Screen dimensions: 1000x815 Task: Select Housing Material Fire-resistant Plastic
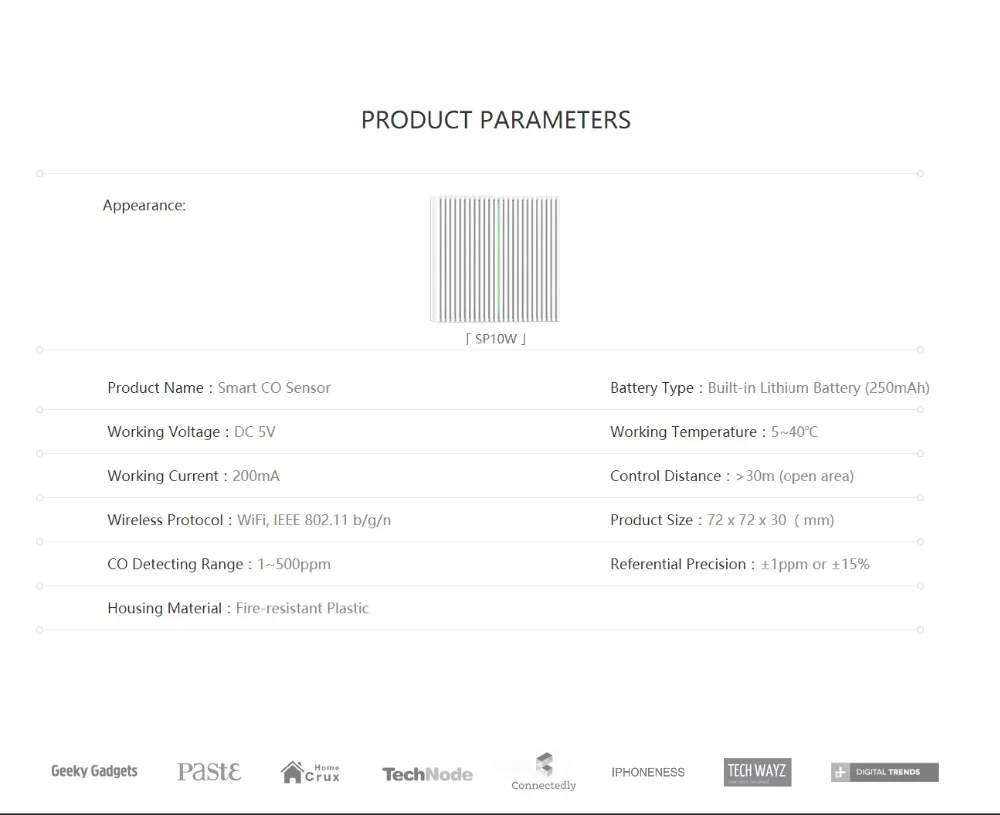(x=238, y=608)
